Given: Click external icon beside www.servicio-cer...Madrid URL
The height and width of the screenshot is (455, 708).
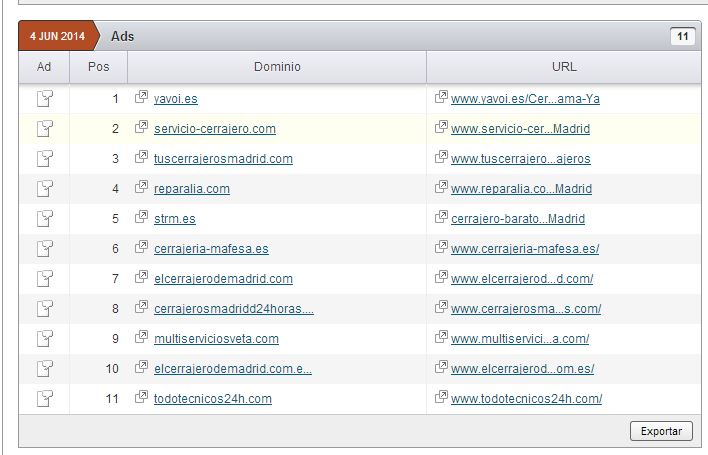Looking at the screenshot, I should pos(441,126).
